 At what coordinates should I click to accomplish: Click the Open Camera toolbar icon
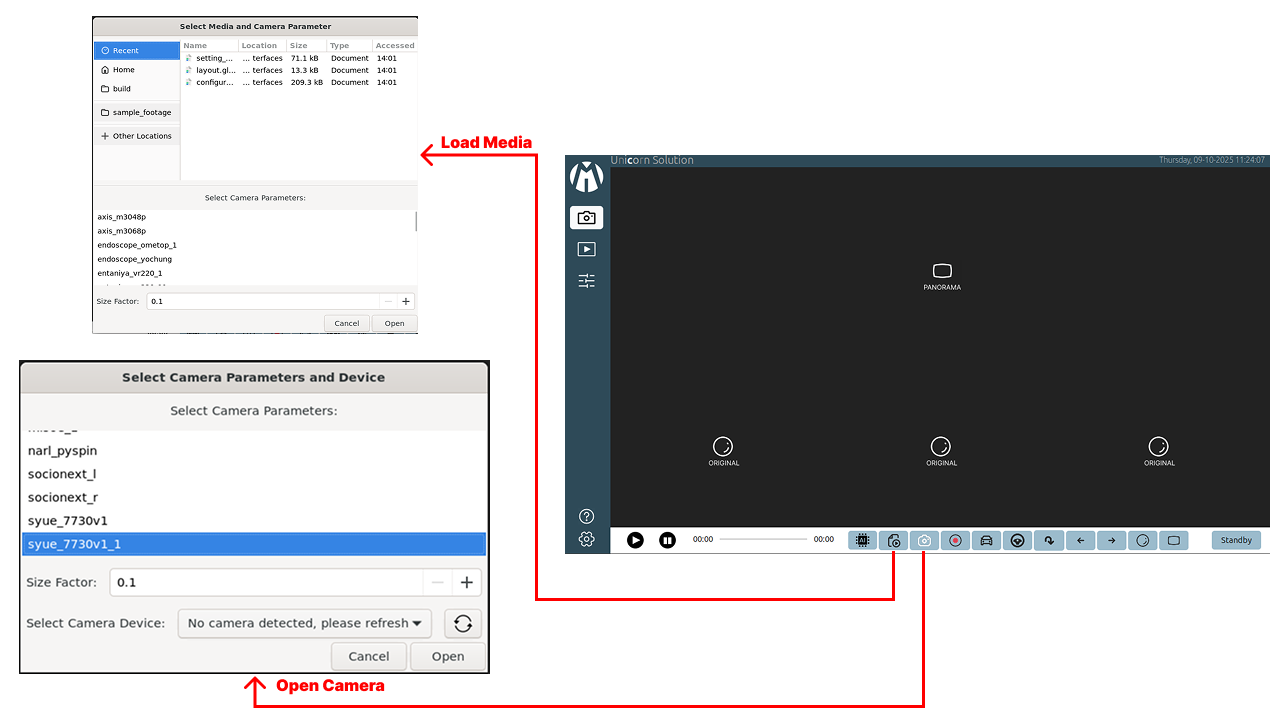coord(924,540)
